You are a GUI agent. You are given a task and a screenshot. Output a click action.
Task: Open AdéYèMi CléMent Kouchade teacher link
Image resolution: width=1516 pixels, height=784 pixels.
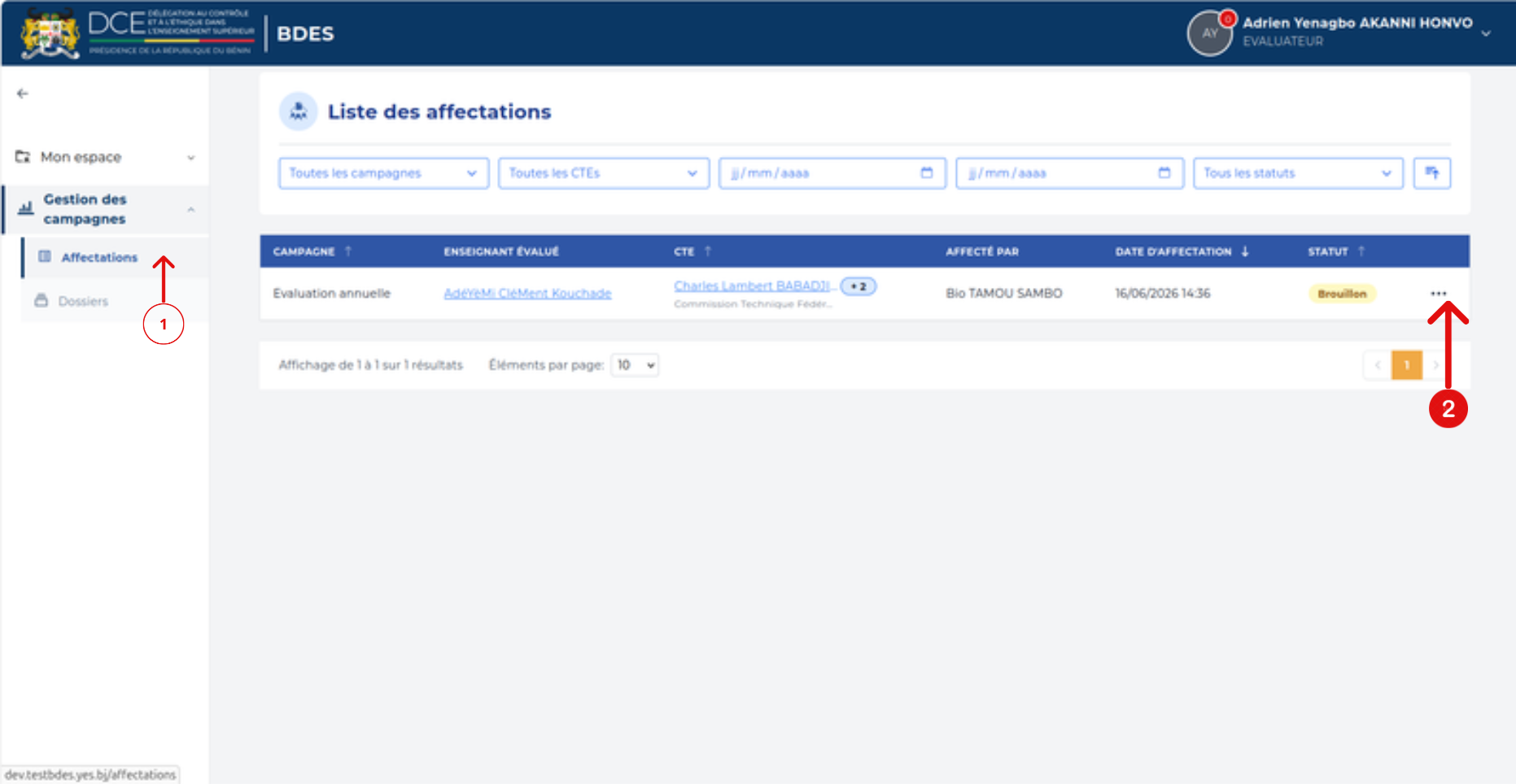click(527, 294)
